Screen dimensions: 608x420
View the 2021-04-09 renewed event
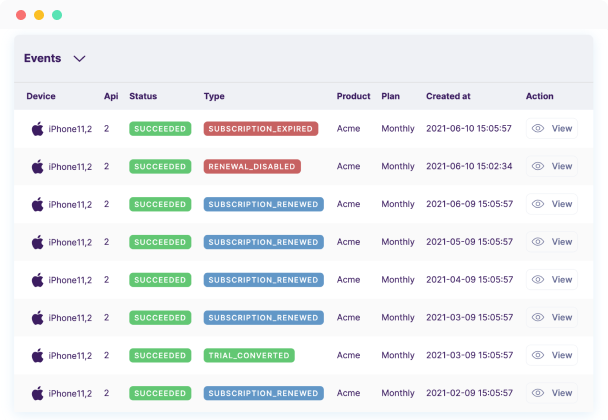point(551,280)
